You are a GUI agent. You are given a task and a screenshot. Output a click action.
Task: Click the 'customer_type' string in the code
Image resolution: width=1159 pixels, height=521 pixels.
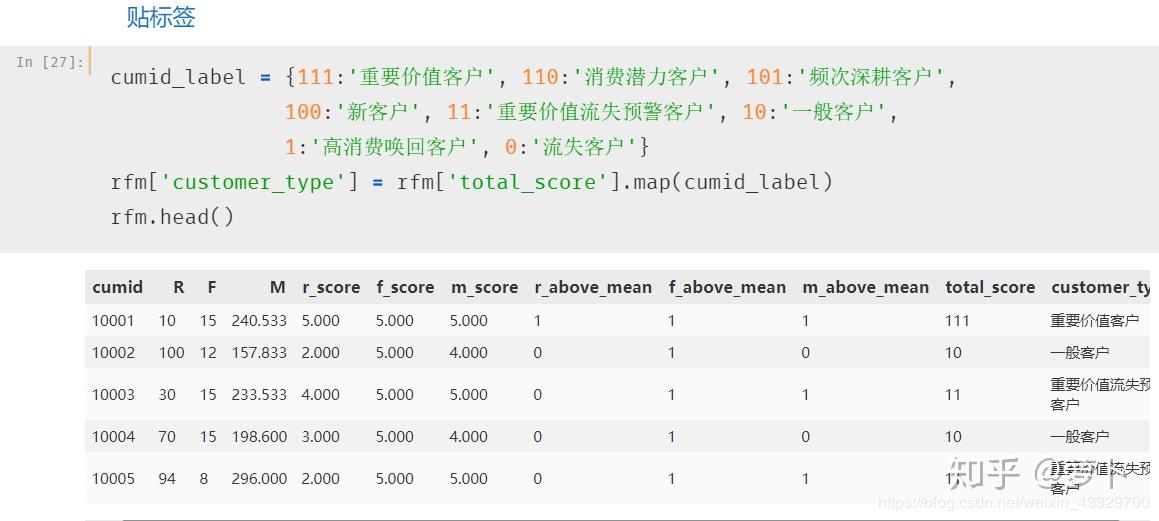click(254, 183)
